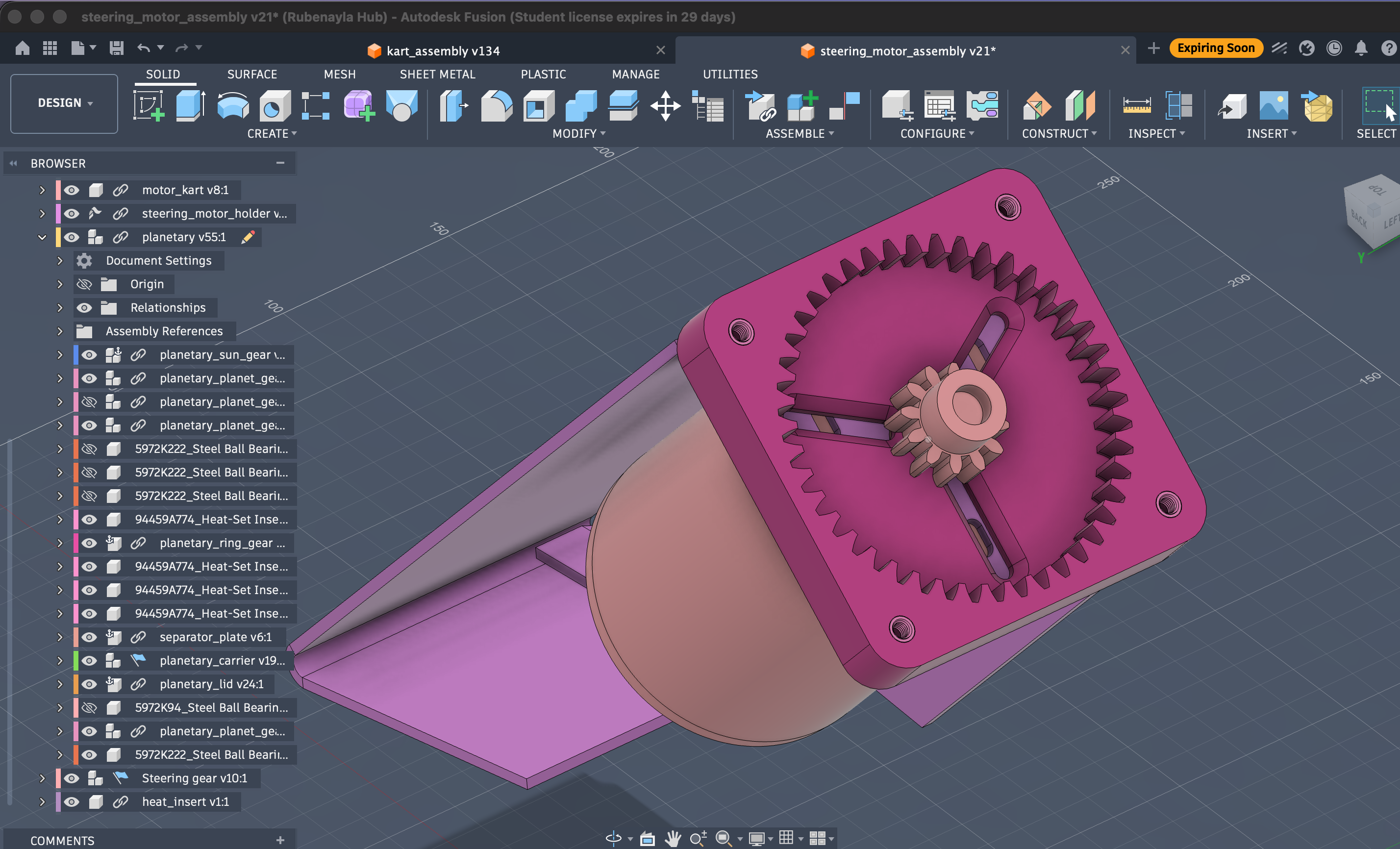Select the Combine tool
1400x849 pixels.
click(581, 106)
